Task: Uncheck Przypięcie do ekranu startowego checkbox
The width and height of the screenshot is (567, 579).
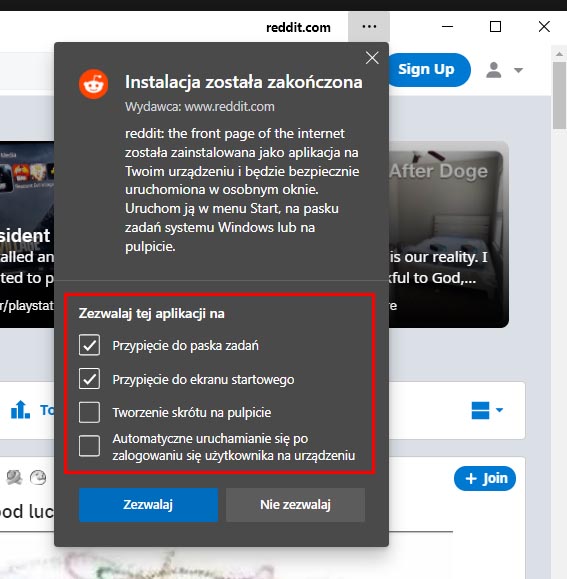Action: [89, 378]
